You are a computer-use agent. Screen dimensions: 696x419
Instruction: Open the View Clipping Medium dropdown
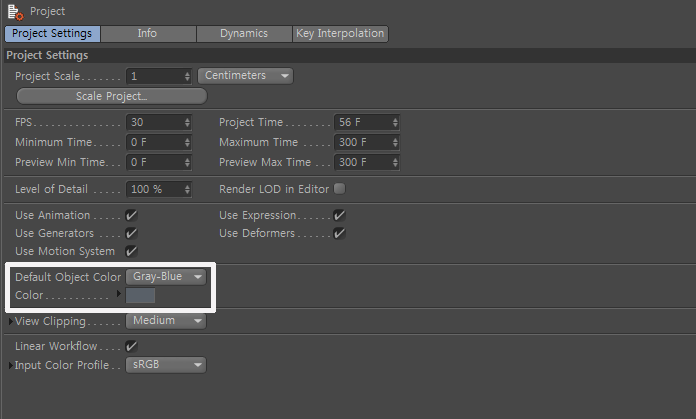tap(166, 321)
